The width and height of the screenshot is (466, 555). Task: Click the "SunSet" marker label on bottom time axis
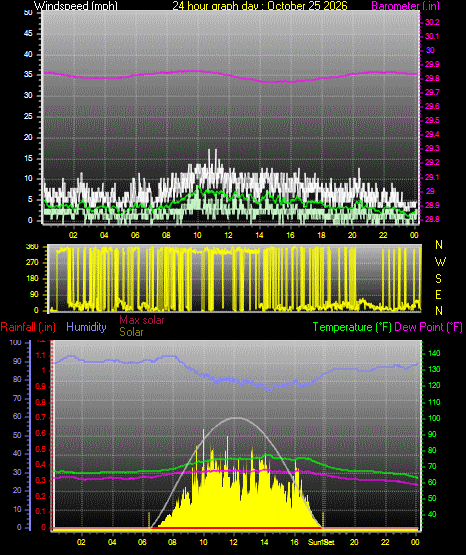(321, 542)
